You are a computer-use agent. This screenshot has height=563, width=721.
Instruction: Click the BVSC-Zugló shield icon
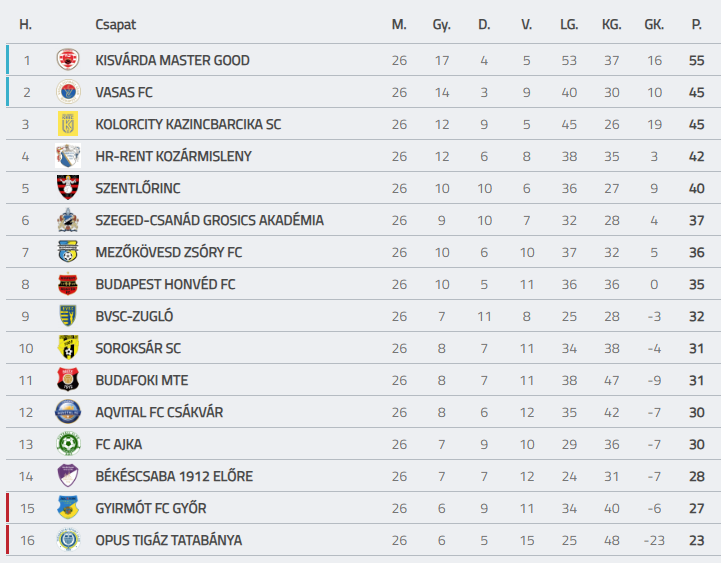[68, 316]
